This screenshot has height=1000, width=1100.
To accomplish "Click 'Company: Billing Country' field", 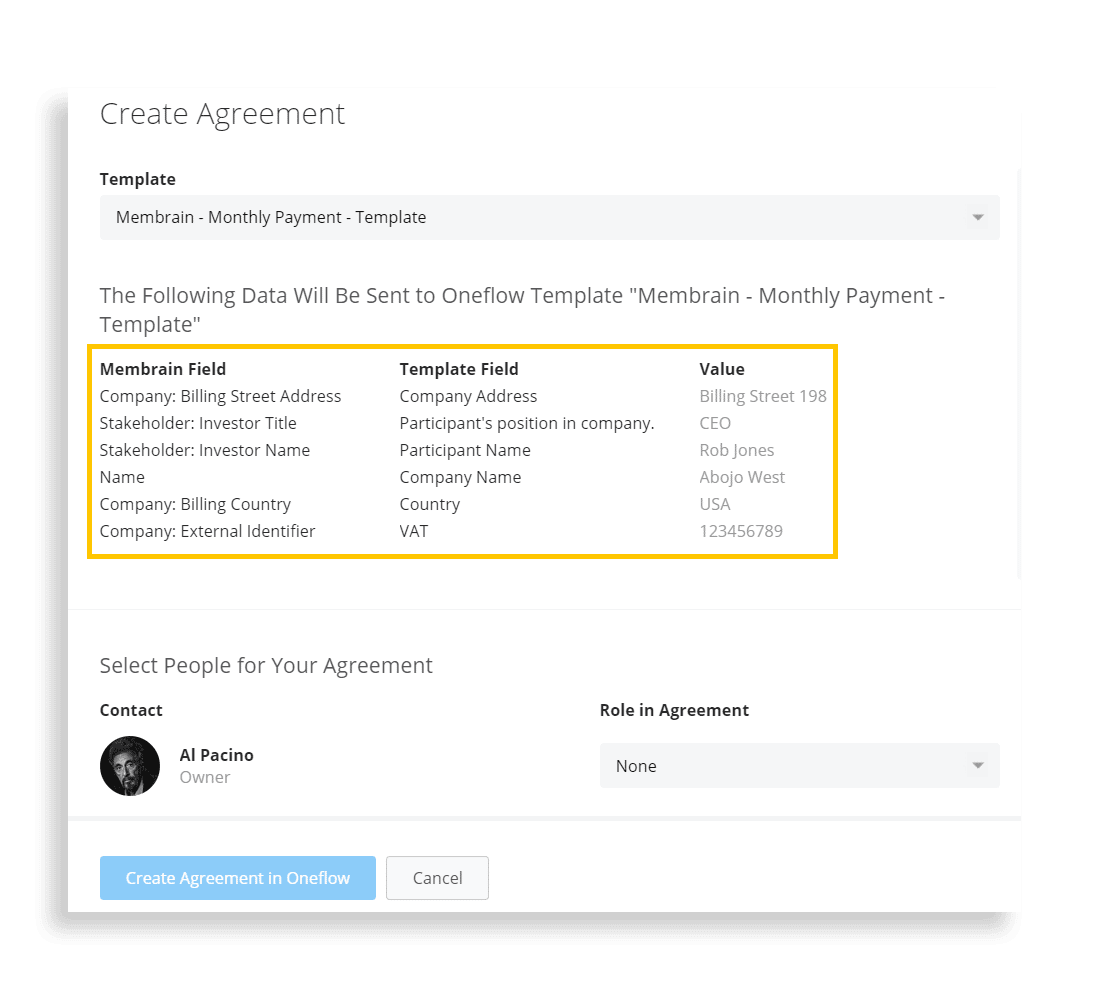I will (x=195, y=505).
